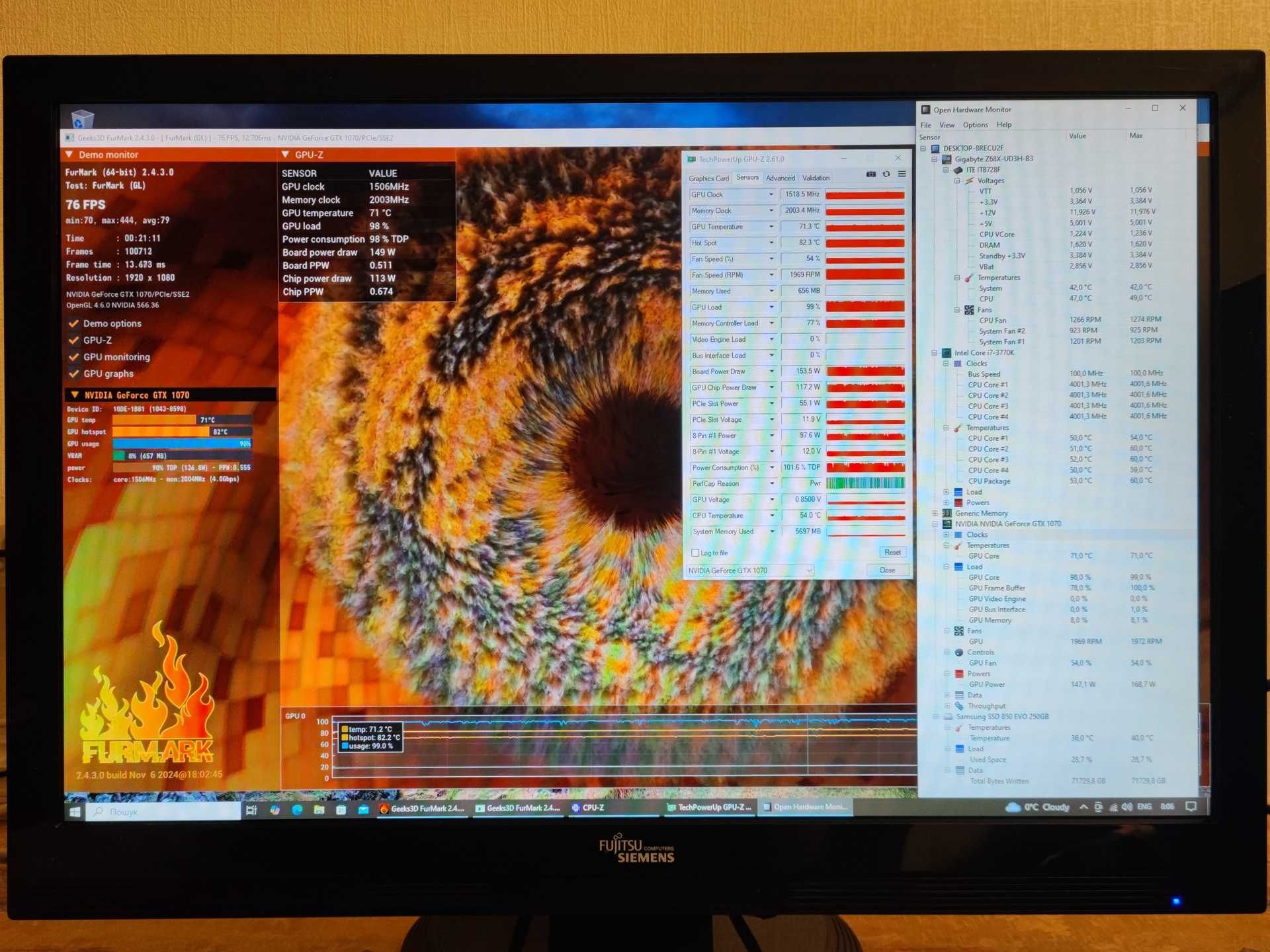
Task: Open the notification center icon
Action: pos(1191,807)
